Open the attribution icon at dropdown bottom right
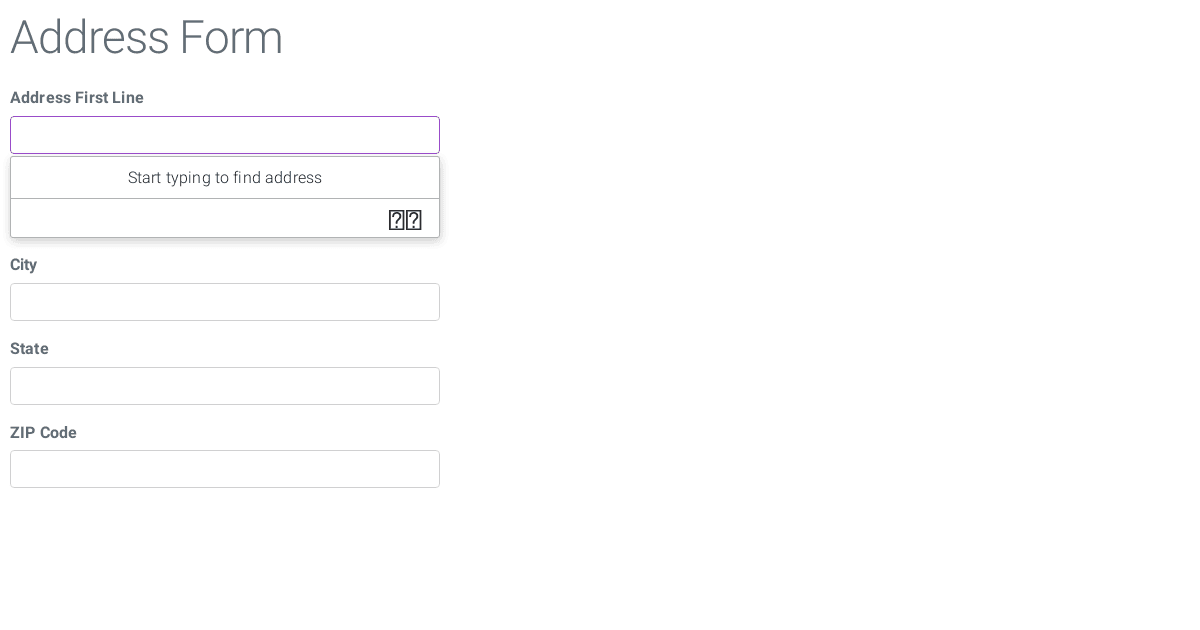The image size is (1200, 630). point(413,220)
